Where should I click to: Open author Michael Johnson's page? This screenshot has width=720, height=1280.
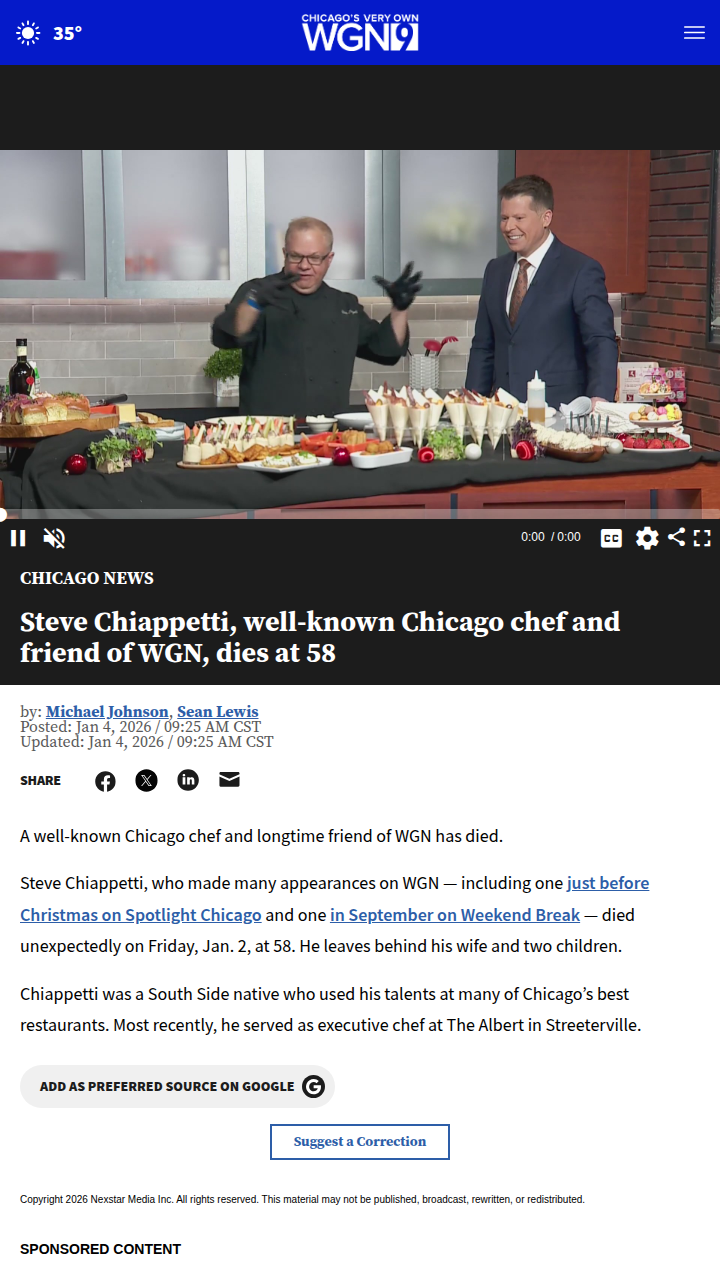coord(107,712)
